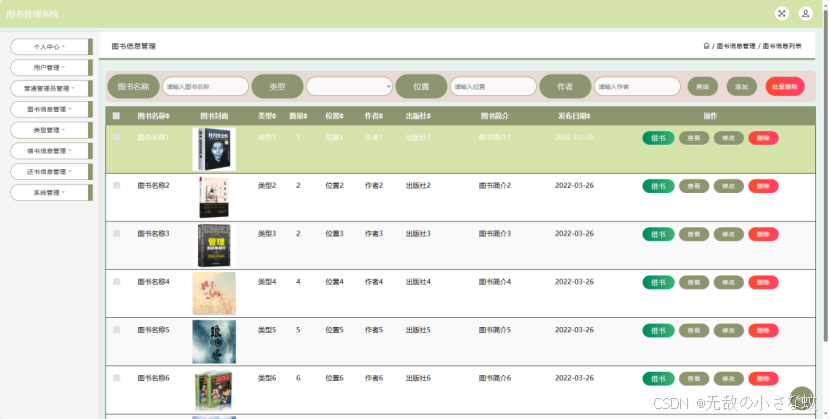Click 修改 for 图书名称3
829x419 pixels.
tap(729, 234)
